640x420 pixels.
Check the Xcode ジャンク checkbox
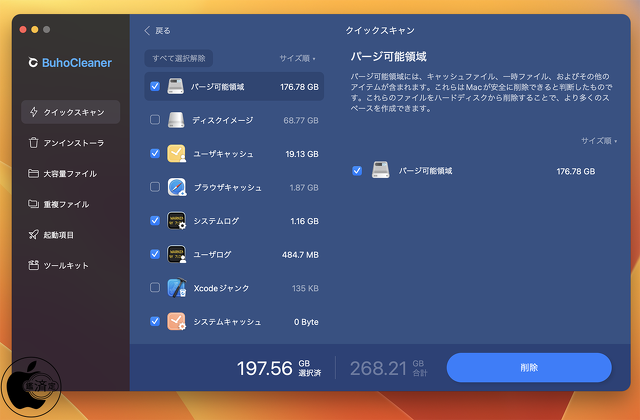(x=154, y=288)
